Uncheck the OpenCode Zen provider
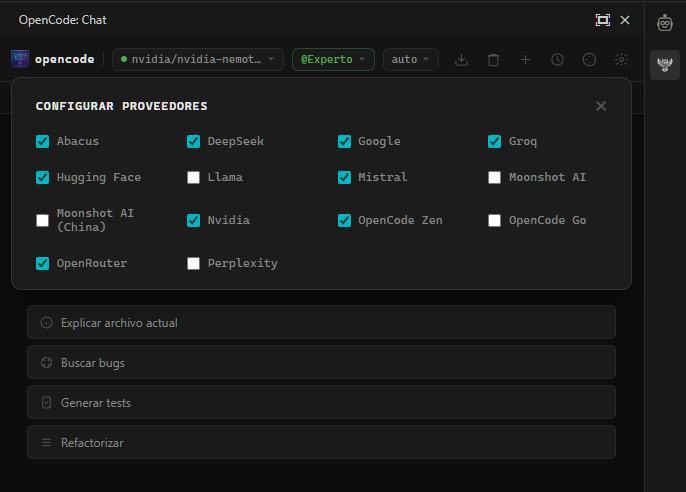 (344, 220)
